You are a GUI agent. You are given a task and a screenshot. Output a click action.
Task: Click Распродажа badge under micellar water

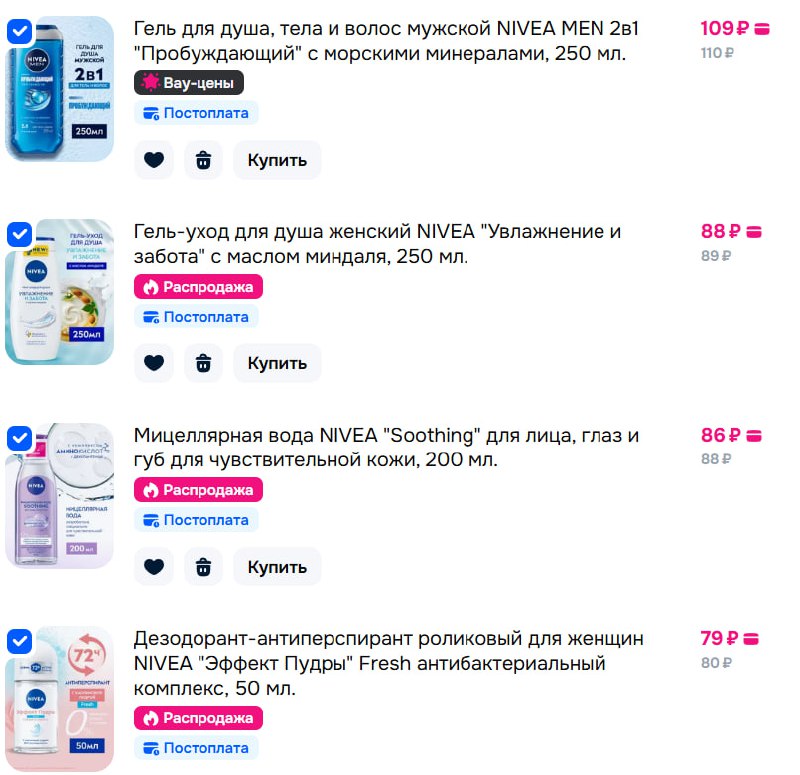pos(198,490)
